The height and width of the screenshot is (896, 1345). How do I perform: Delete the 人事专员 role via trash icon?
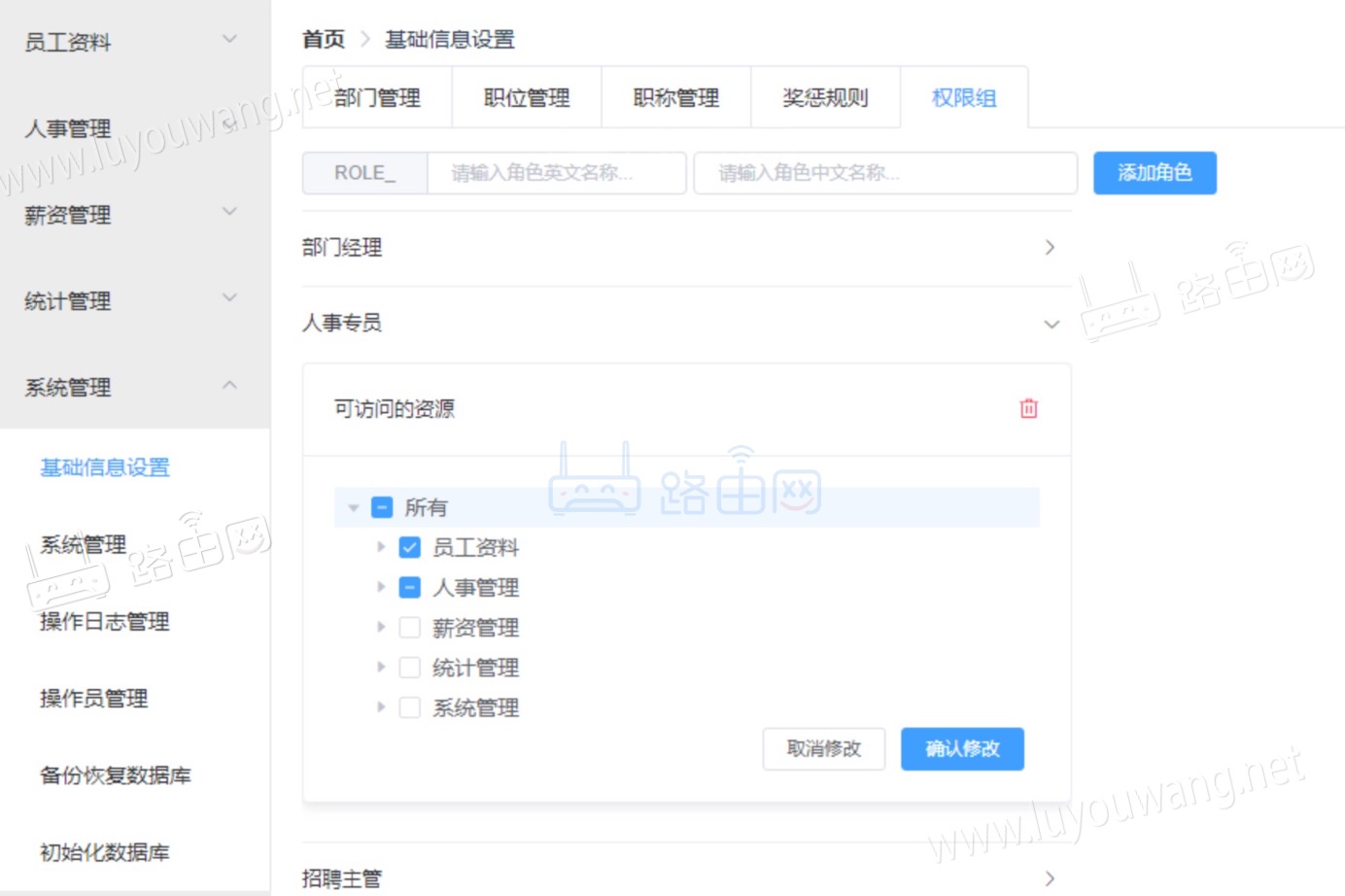pos(1029,408)
